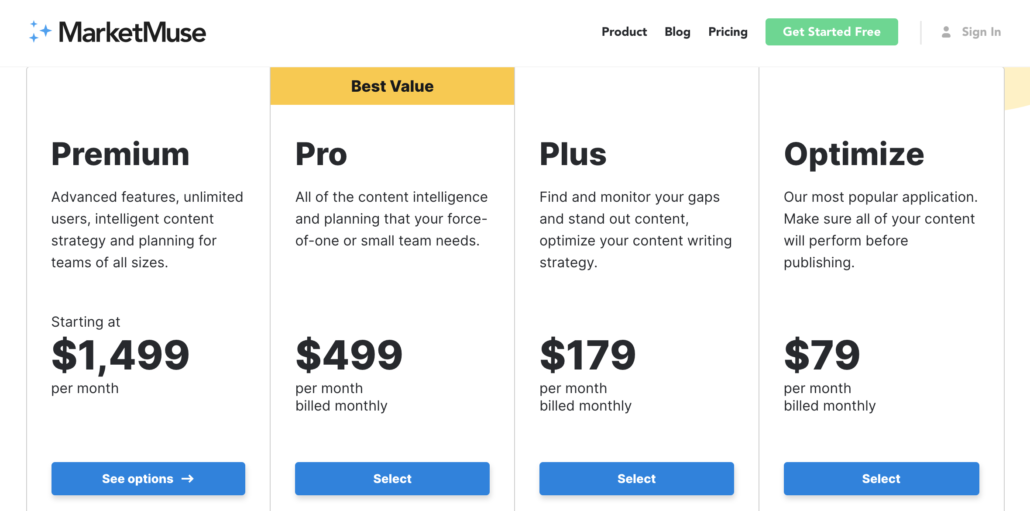Click the $179 Plus price
This screenshot has height=511, width=1030.
coord(588,355)
